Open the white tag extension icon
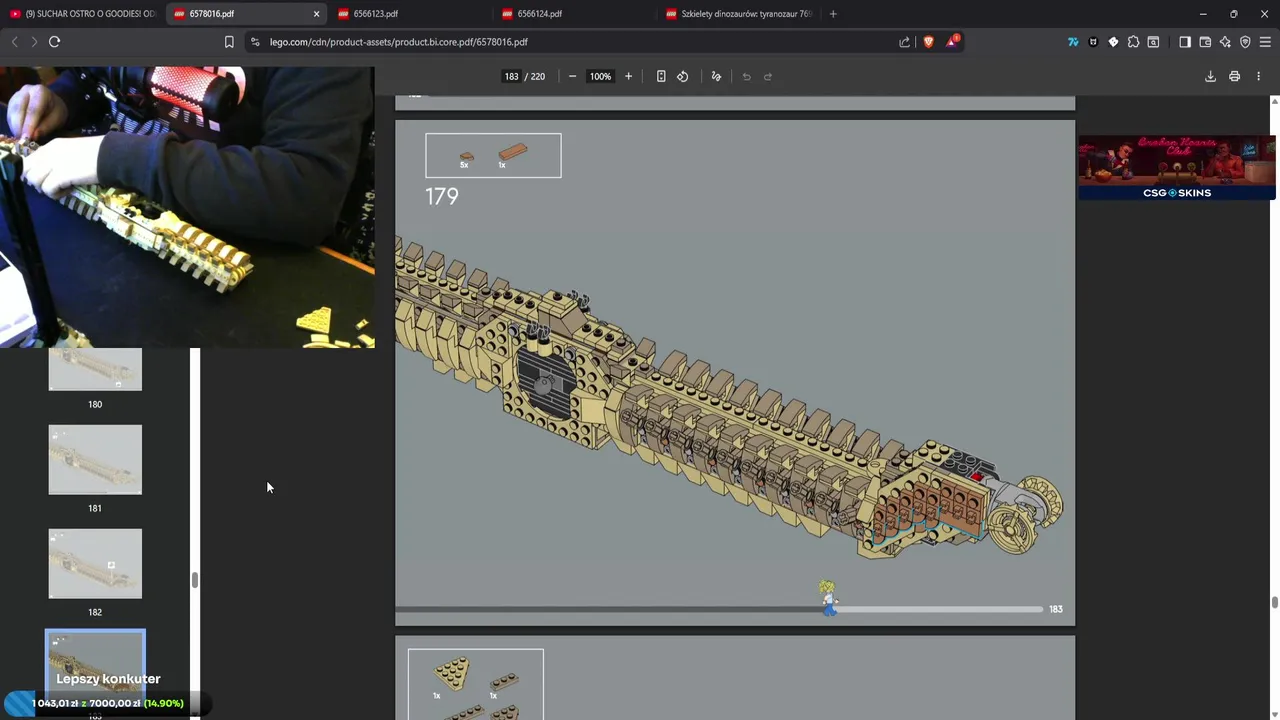The image size is (1280, 720). pyautogui.click(x=1113, y=42)
